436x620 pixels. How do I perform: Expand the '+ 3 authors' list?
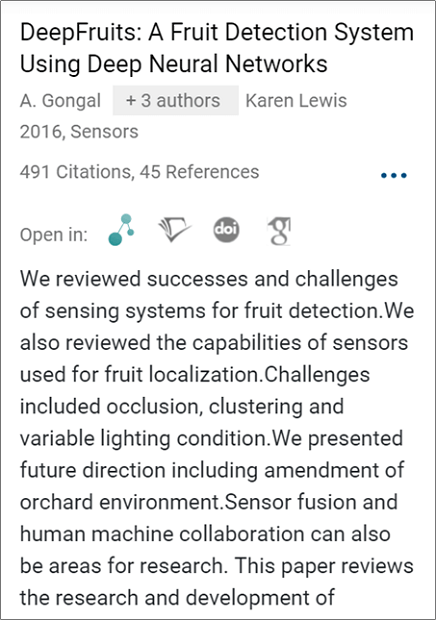point(176,100)
